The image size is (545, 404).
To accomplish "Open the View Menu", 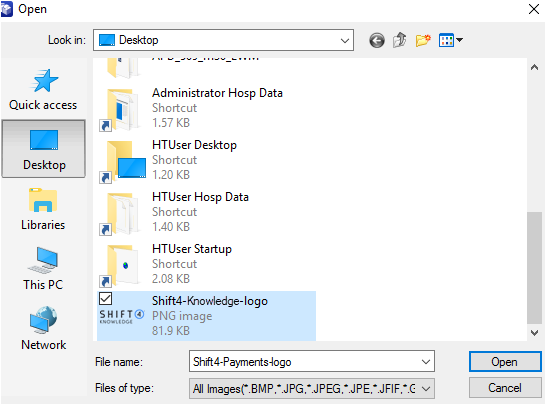I will pos(450,40).
